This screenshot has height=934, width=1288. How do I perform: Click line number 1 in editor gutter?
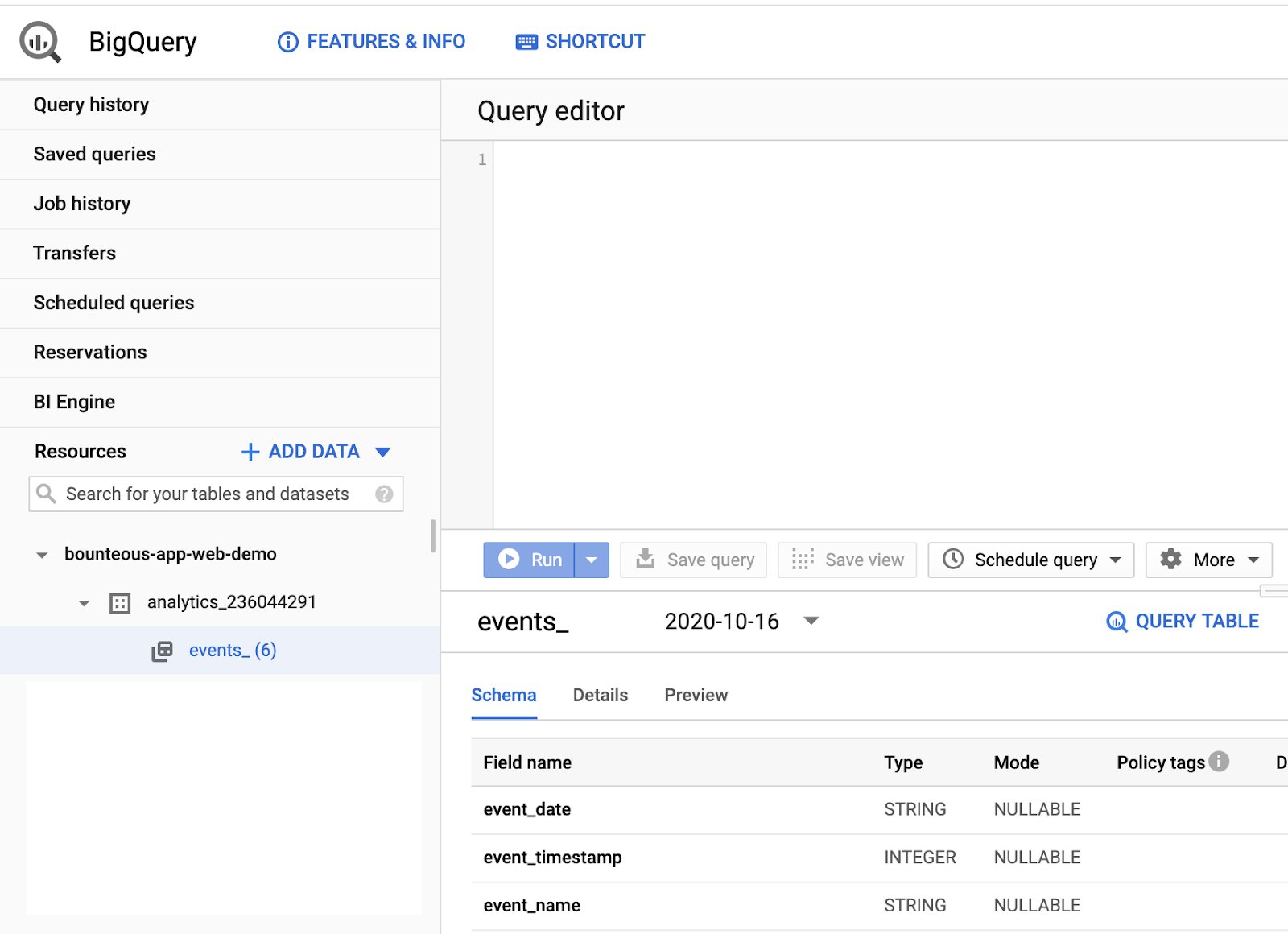(x=482, y=159)
